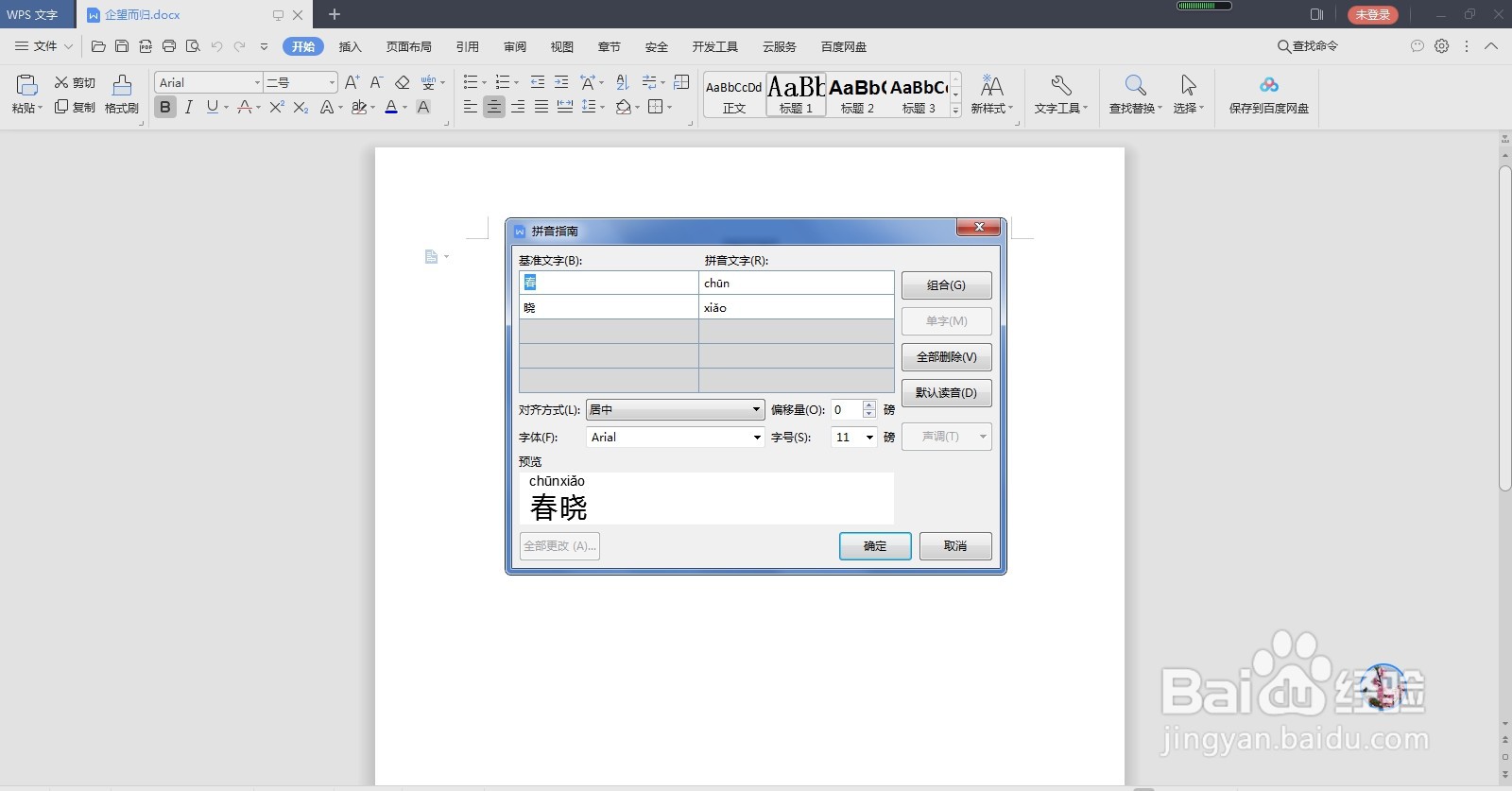
Task: Click the bullet list icon
Action: point(471,83)
